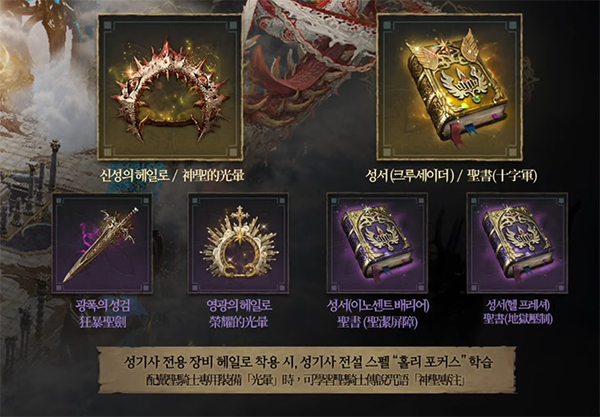Click the thorned red halo item icon
The height and width of the screenshot is (417, 600).
(170, 88)
